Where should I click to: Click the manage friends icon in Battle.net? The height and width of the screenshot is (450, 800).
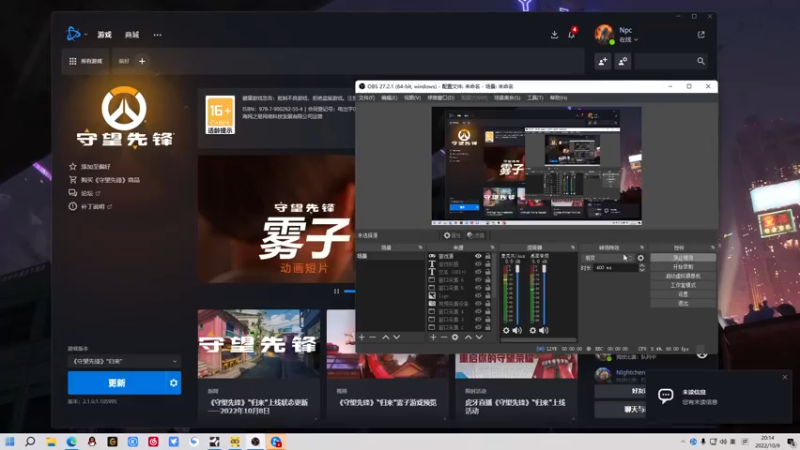point(622,61)
